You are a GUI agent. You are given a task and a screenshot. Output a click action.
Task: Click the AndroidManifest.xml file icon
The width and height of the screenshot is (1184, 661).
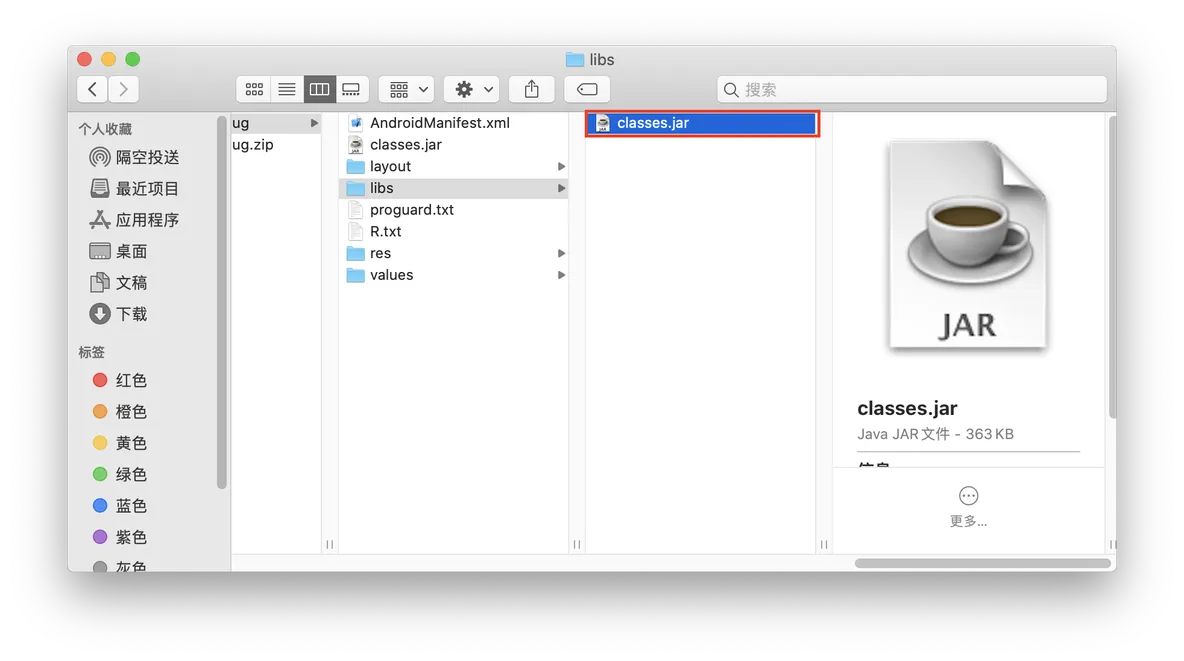pyautogui.click(x=356, y=122)
